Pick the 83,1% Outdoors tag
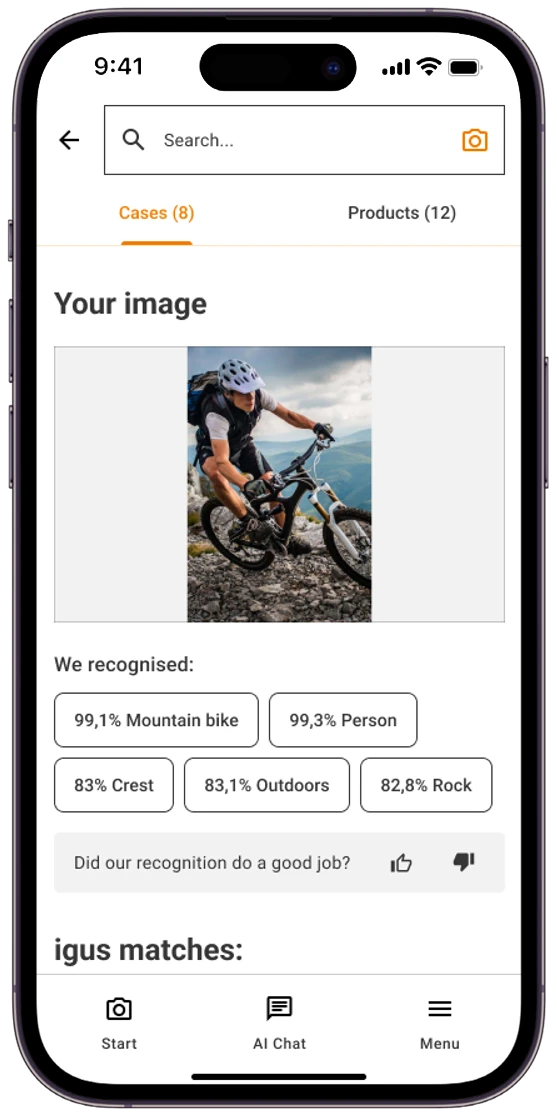This screenshot has height=1118, width=557. 267,785
